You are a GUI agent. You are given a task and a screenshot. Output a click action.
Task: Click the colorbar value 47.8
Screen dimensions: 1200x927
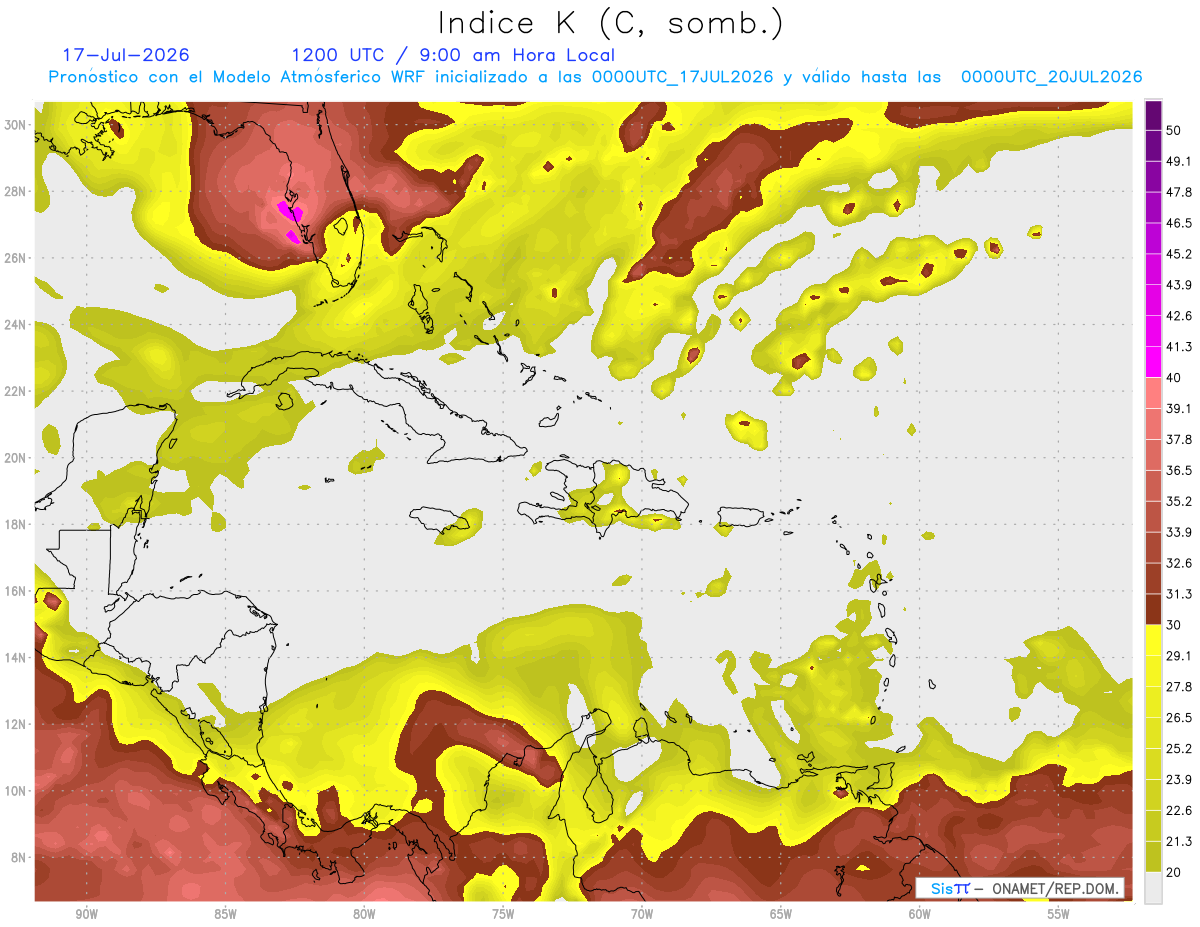1179,192
